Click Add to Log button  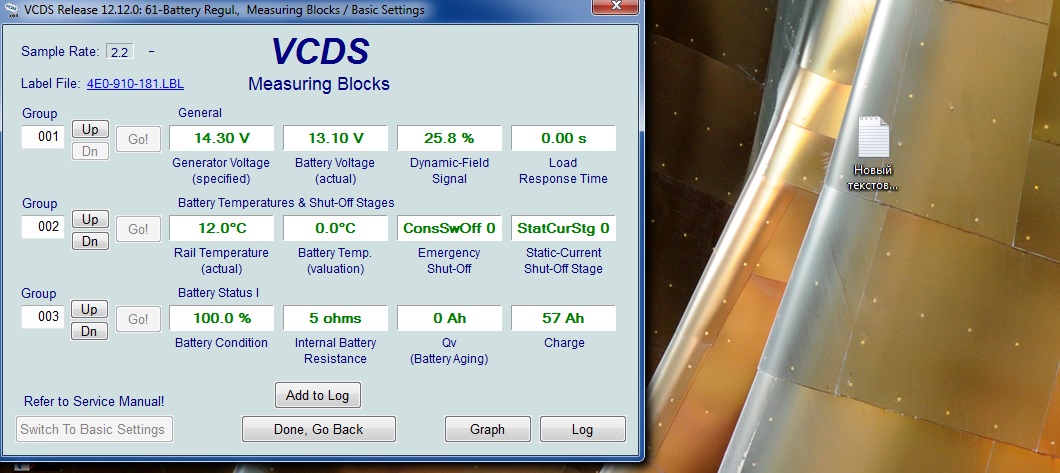318,395
